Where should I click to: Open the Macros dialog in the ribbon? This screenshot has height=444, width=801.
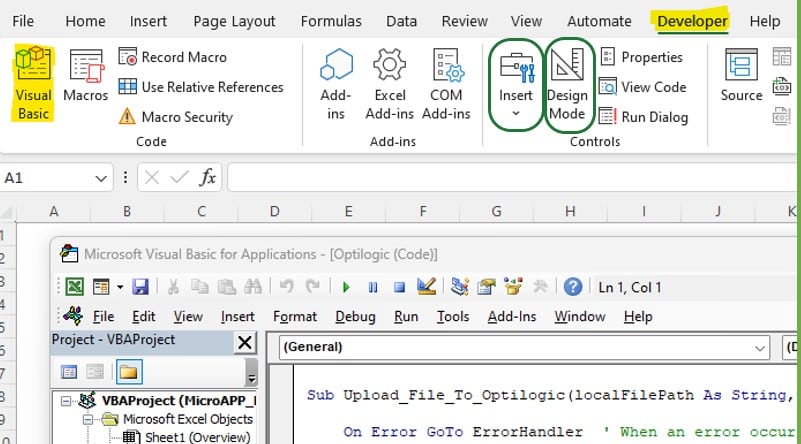(85, 75)
